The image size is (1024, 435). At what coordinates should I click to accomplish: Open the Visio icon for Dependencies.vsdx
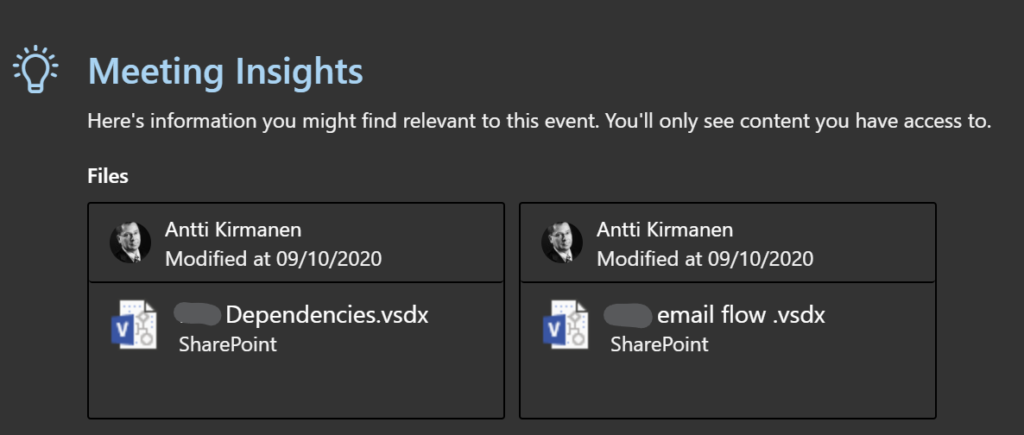(x=134, y=325)
